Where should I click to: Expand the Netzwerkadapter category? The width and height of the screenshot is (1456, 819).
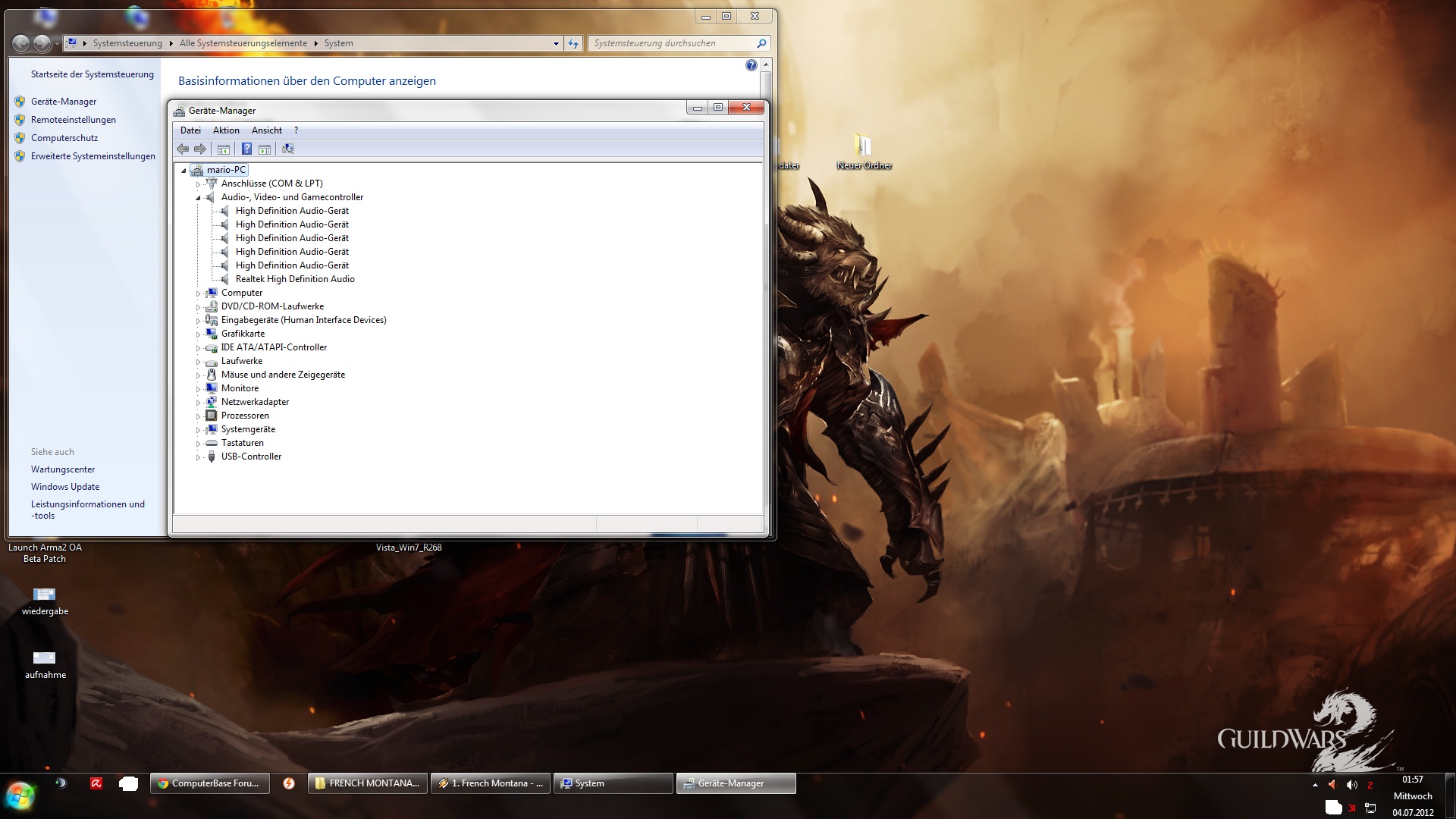[199, 403]
